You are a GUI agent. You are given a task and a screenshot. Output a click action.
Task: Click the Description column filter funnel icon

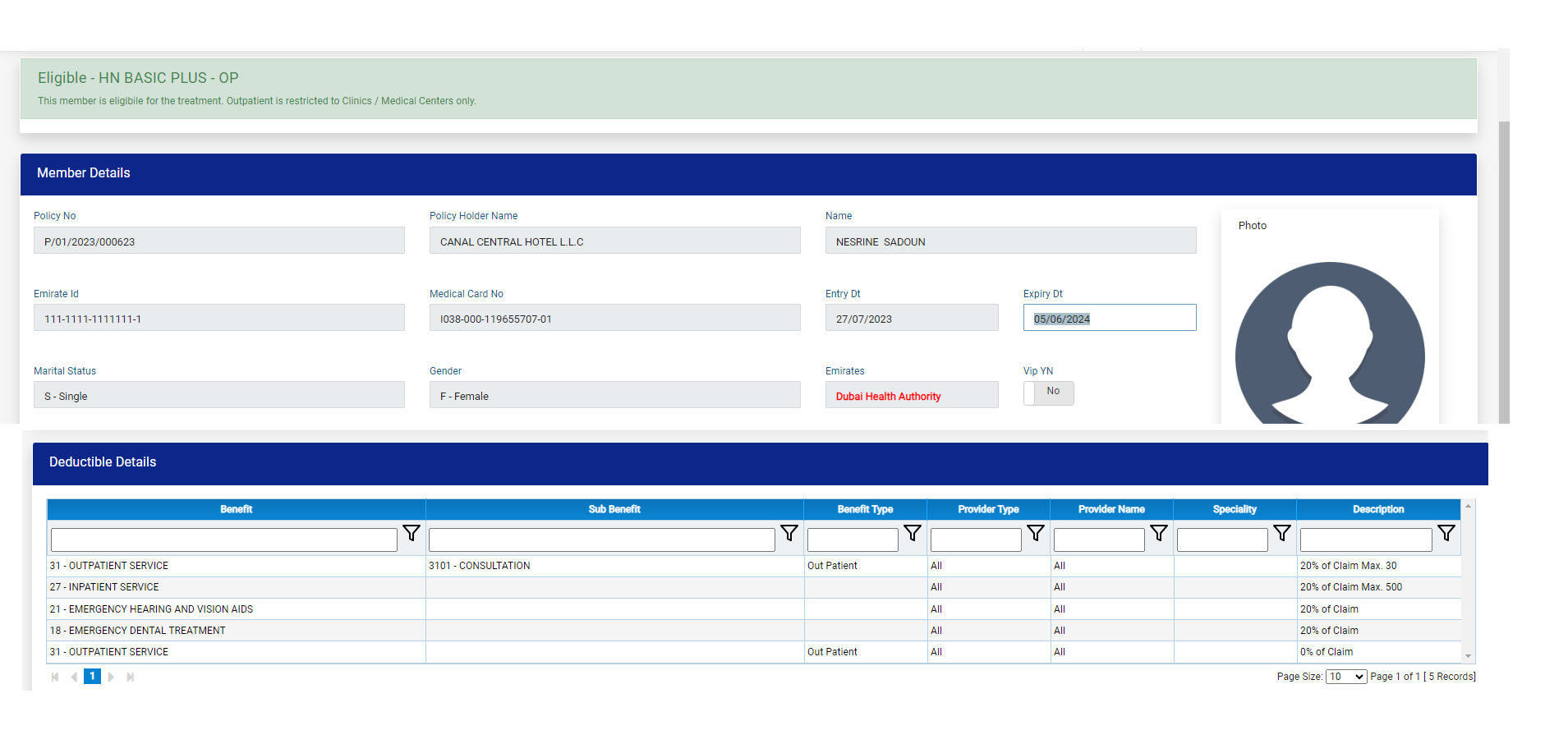[x=1446, y=533]
